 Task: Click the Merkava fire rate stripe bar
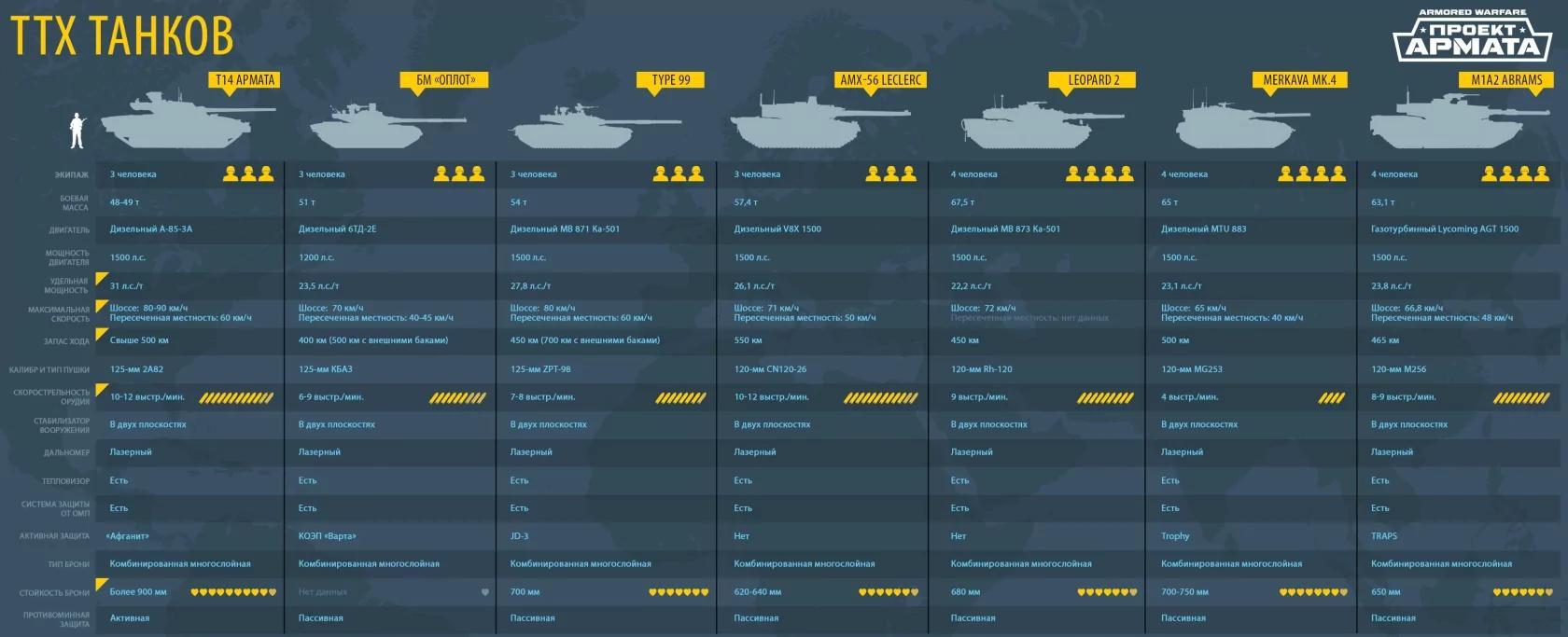[1331, 397]
